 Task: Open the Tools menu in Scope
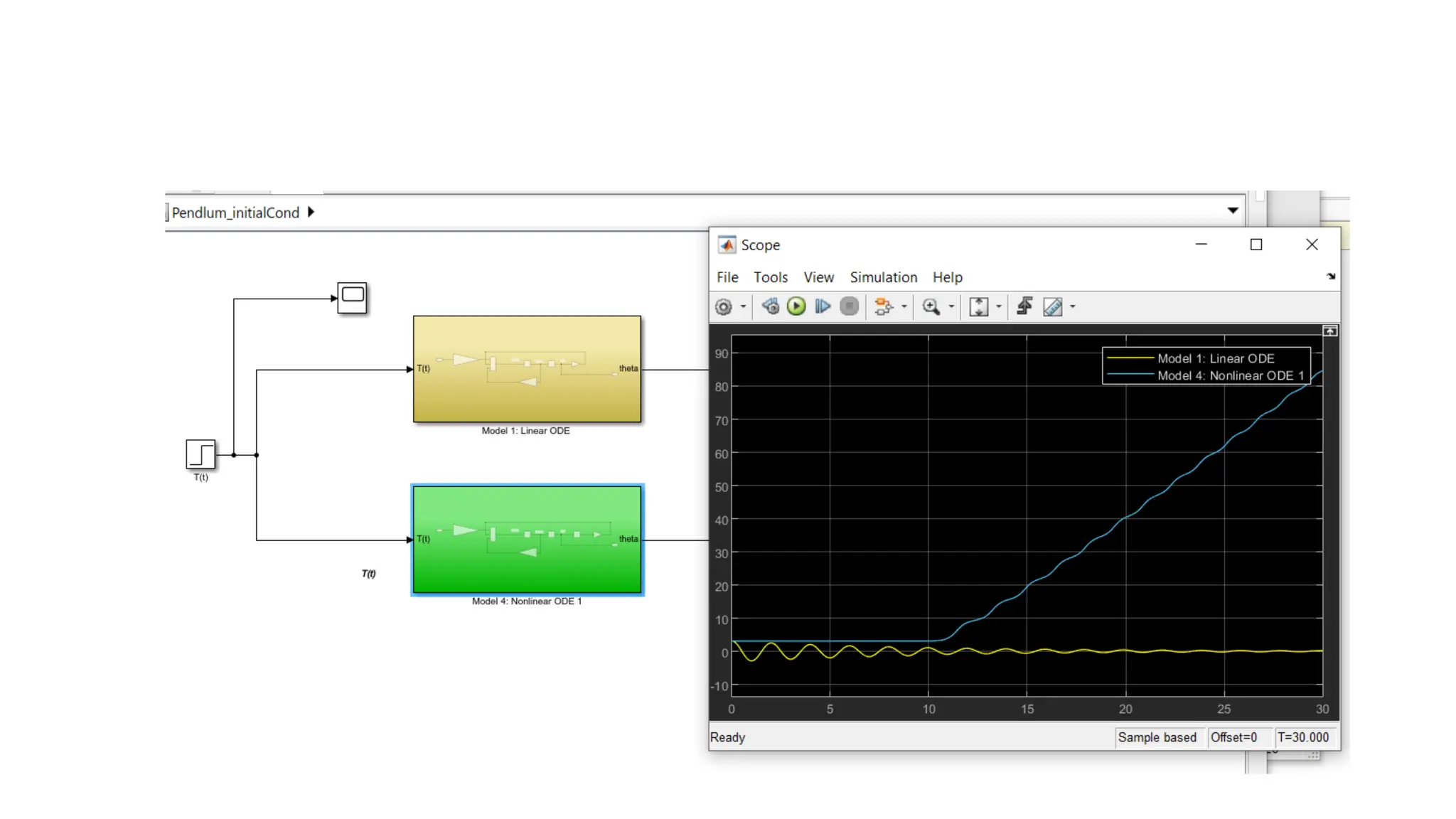pyautogui.click(x=771, y=277)
